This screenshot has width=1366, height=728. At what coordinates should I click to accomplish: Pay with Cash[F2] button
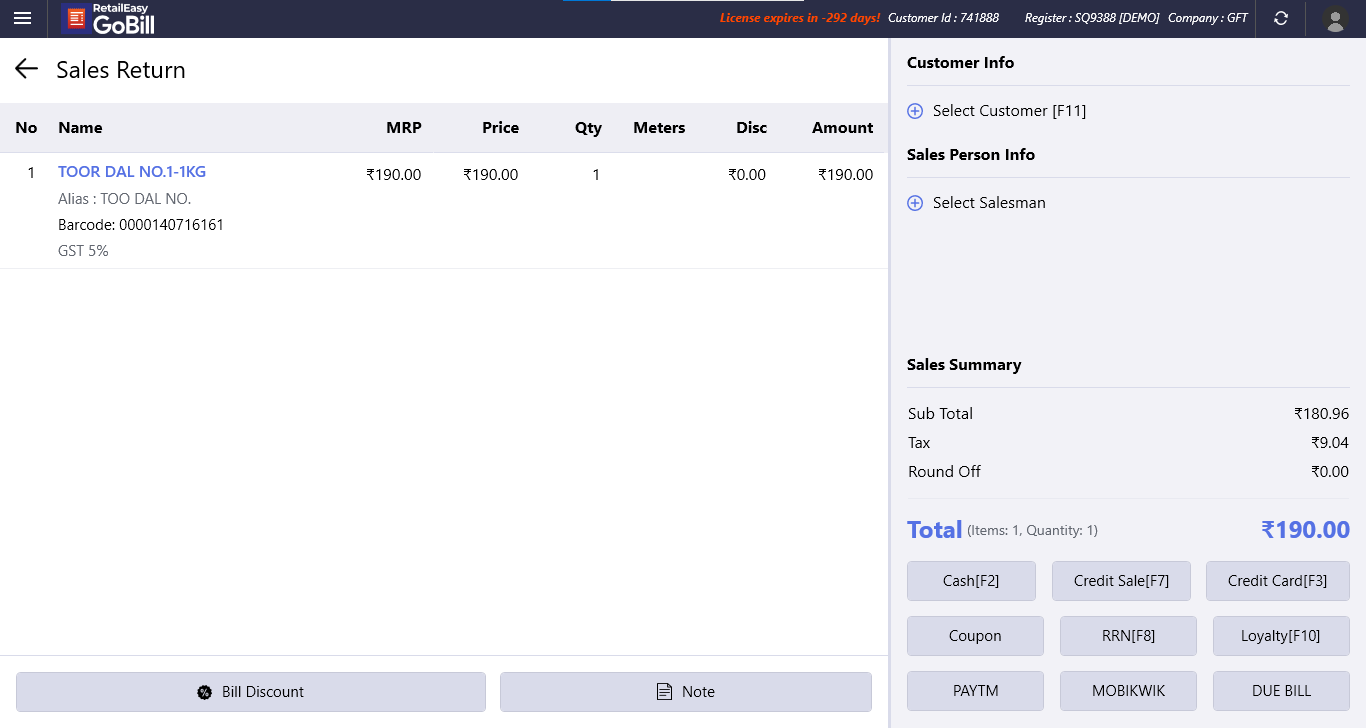click(971, 581)
